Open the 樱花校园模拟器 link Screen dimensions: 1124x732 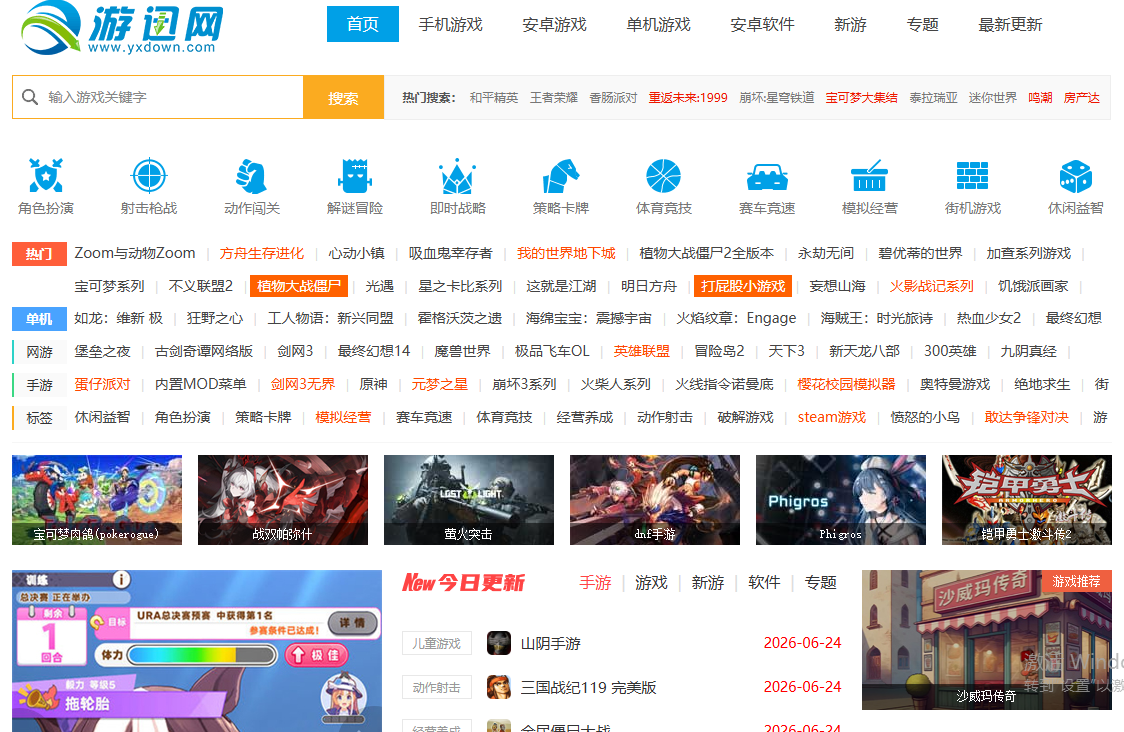[x=847, y=384]
